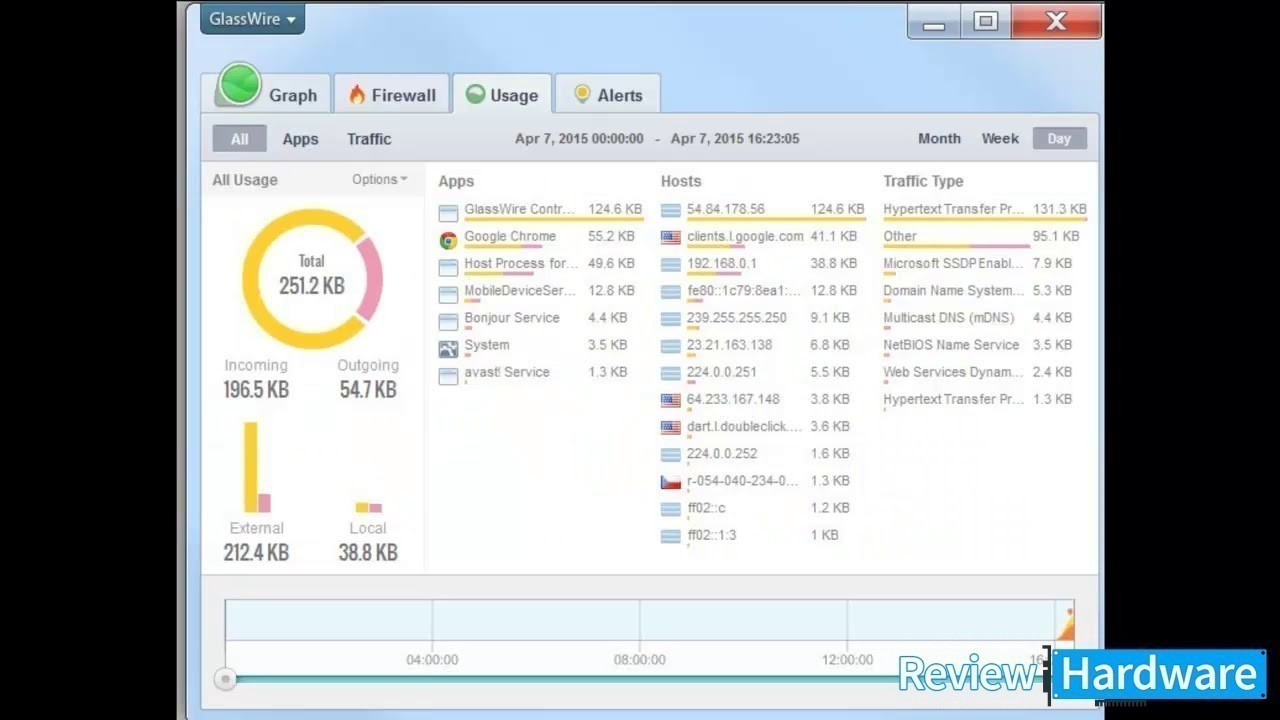
Task: Click the US flag beside clients.l.google.com
Action: [671, 237]
